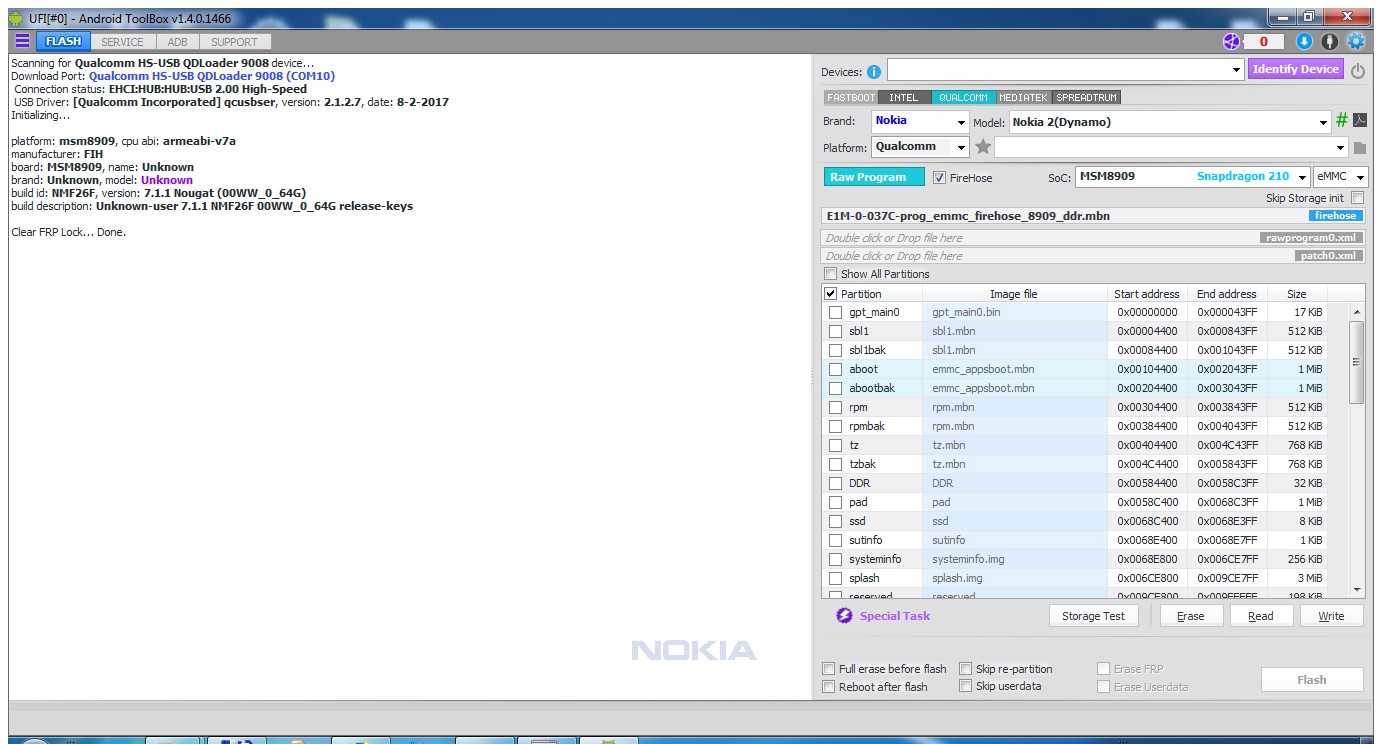Click the Image file column header
The width and height of the screenshot is (1382, 744).
pos(1014,294)
